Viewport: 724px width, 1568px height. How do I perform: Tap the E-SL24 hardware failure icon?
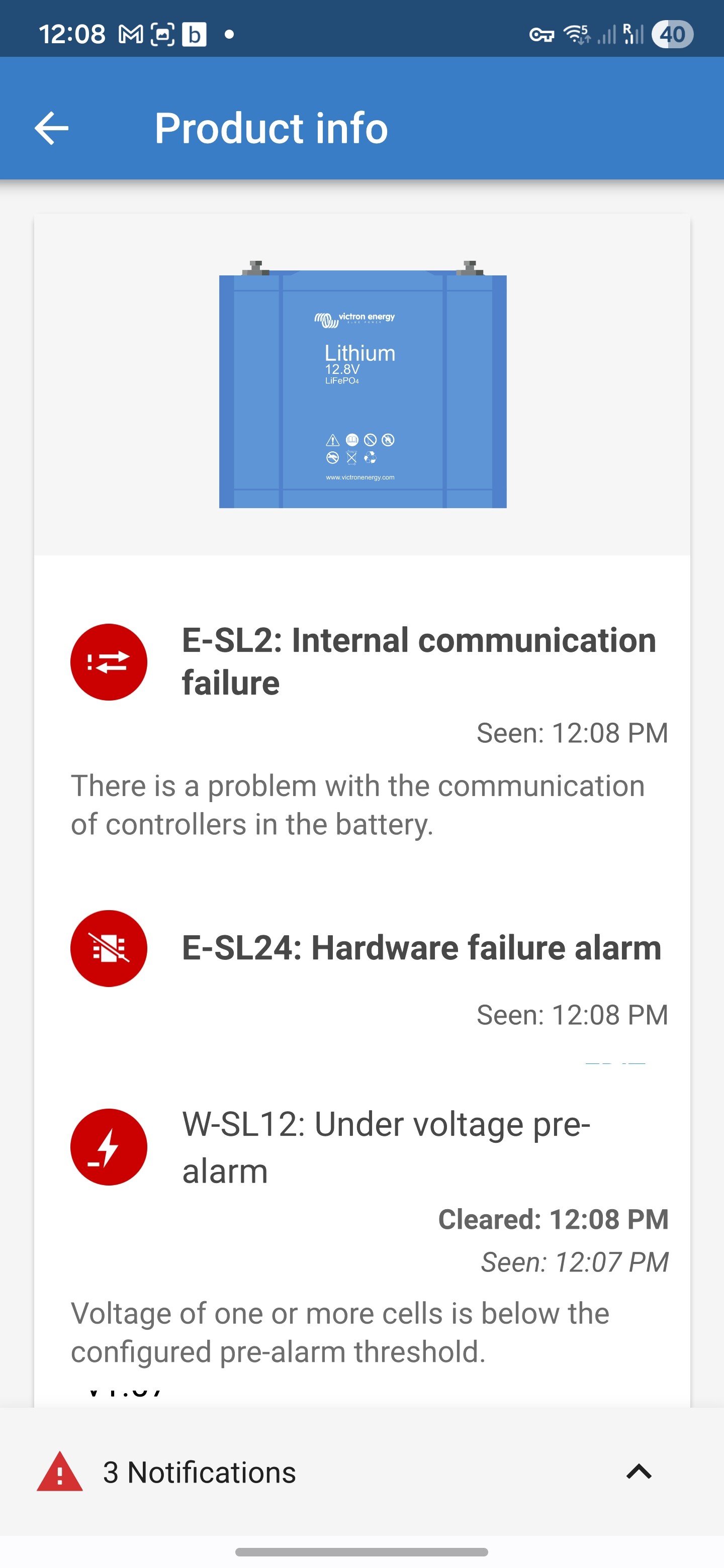[109, 948]
